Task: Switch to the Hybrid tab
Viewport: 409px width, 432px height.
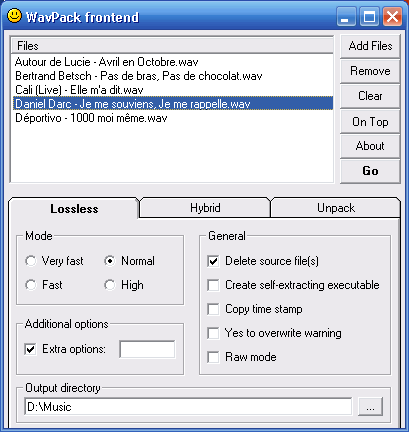Action: point(205,208)
